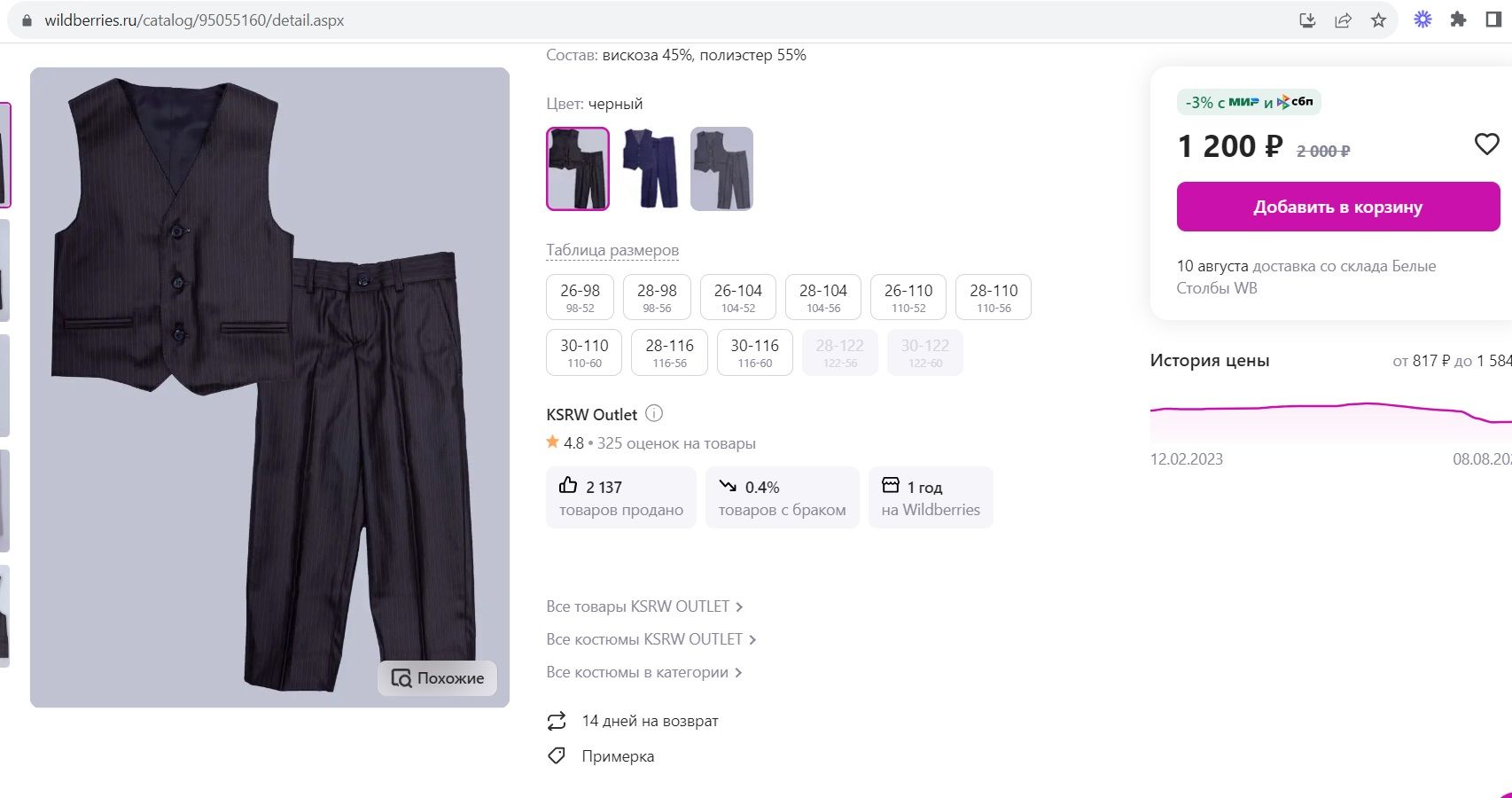
Task: Expand all products of KSRW OUTLET
Action: [644, 606]
